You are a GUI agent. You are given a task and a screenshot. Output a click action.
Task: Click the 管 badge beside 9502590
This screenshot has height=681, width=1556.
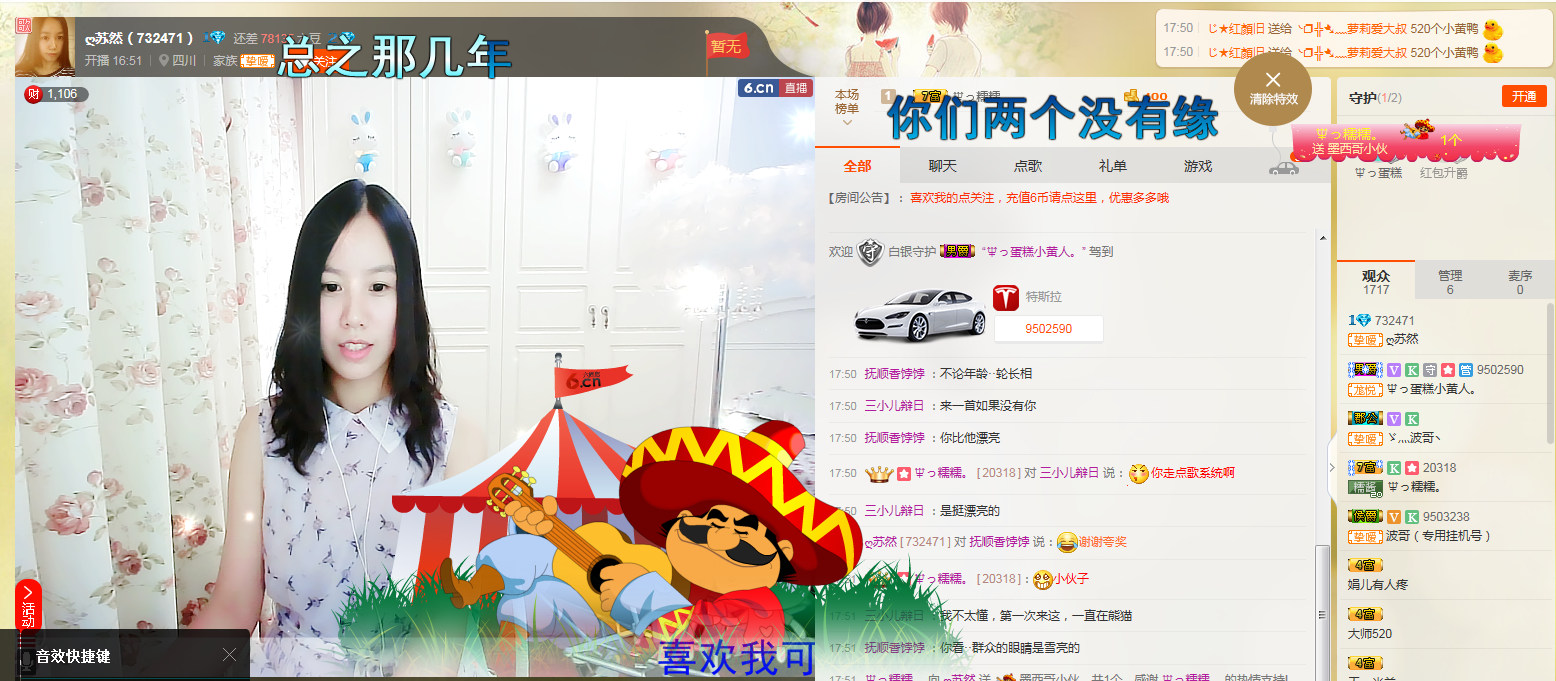tap(1465, 370)
